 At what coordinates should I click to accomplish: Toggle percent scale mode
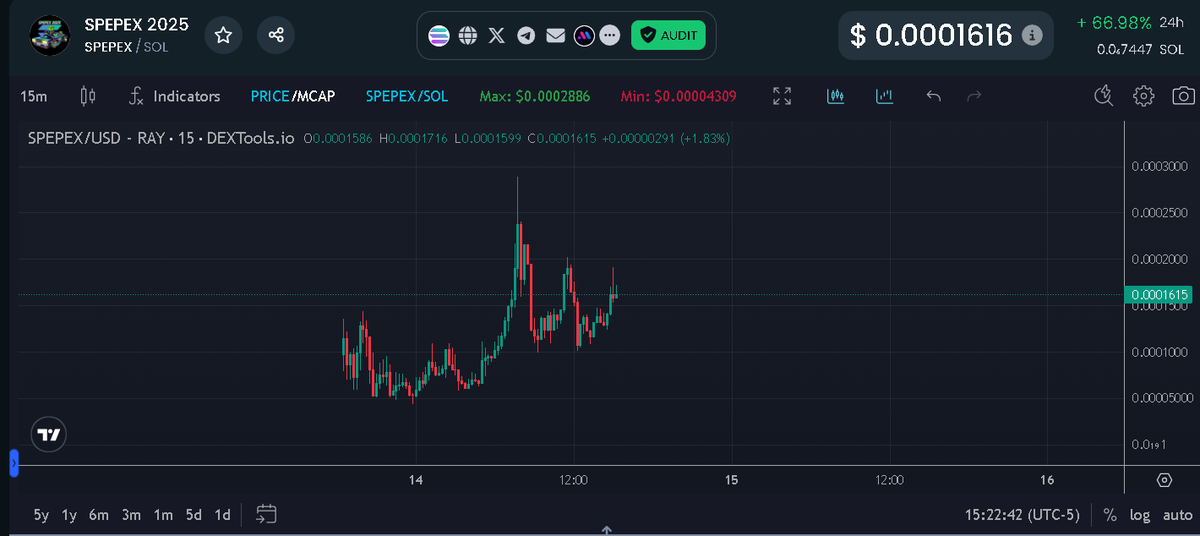pos(1110,515)
